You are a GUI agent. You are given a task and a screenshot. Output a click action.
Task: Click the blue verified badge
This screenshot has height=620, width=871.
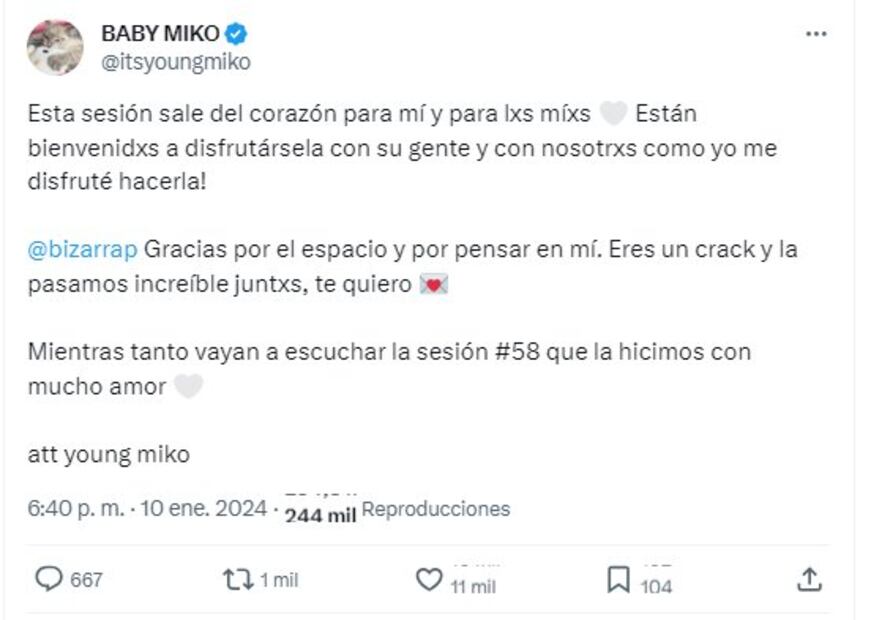click(x=235, y=31)
